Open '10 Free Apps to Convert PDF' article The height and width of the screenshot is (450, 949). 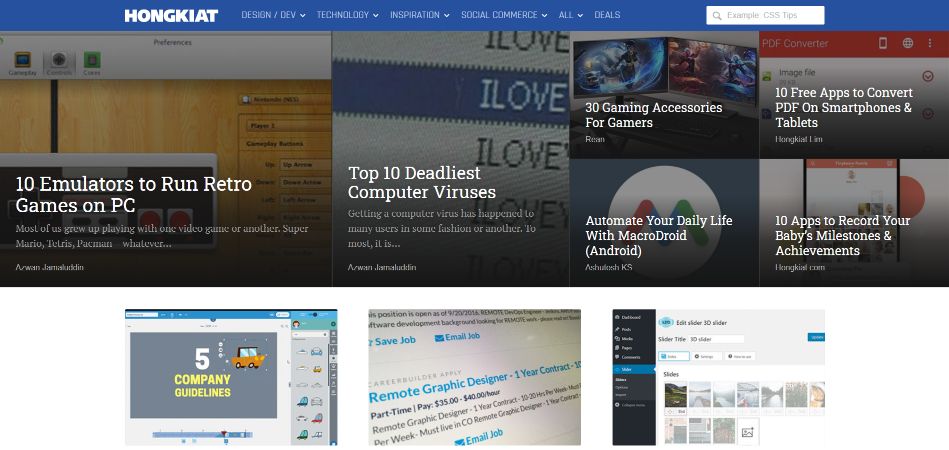click(x=844, y=108)
